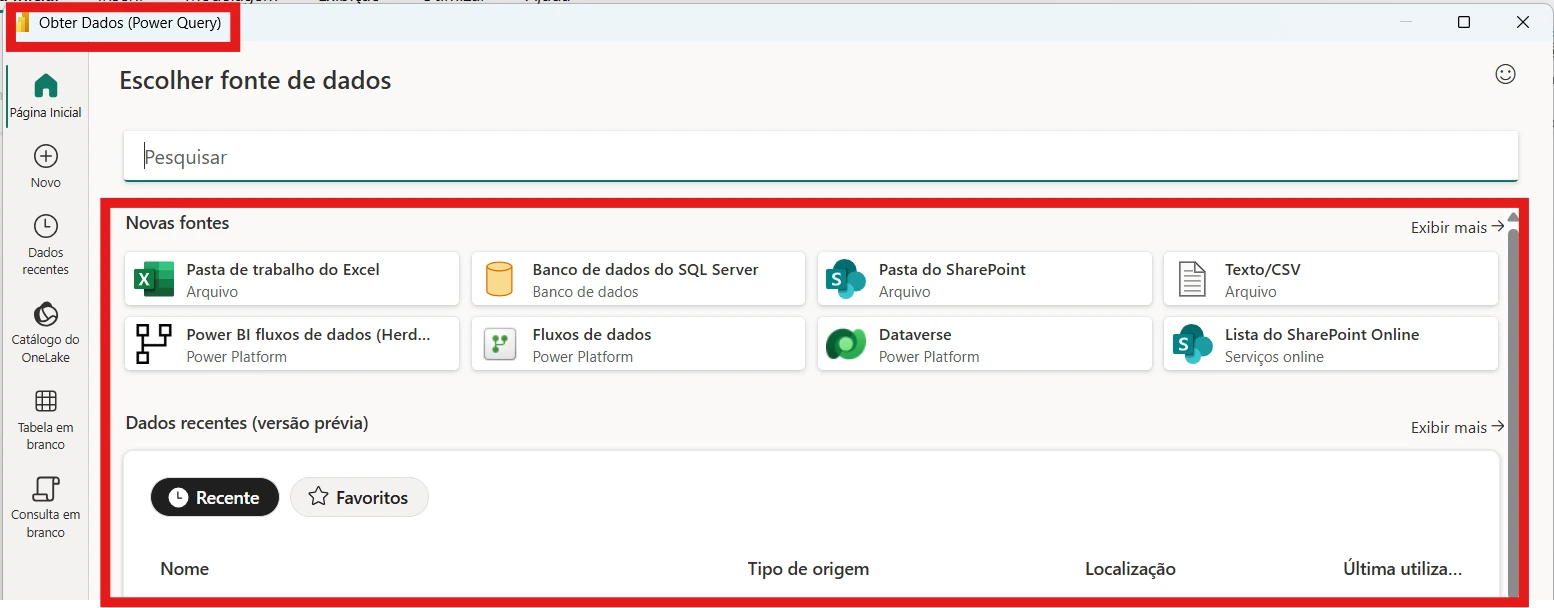The image size is (1554, 608).
Task: Click the smiley feedback icon
Action: [x=1505, y=74]
